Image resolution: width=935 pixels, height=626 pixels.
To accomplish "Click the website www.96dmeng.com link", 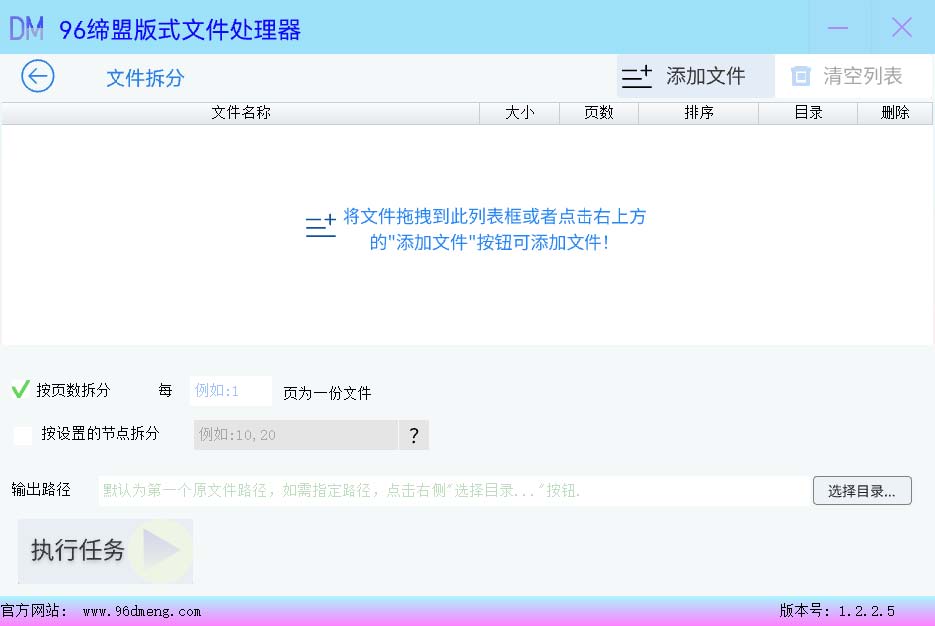I will click(142, 611).
